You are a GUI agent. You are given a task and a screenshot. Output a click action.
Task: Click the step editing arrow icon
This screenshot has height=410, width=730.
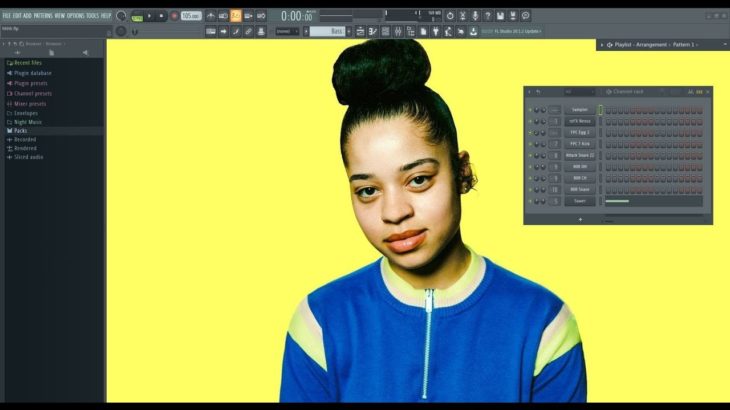(223, 31)
